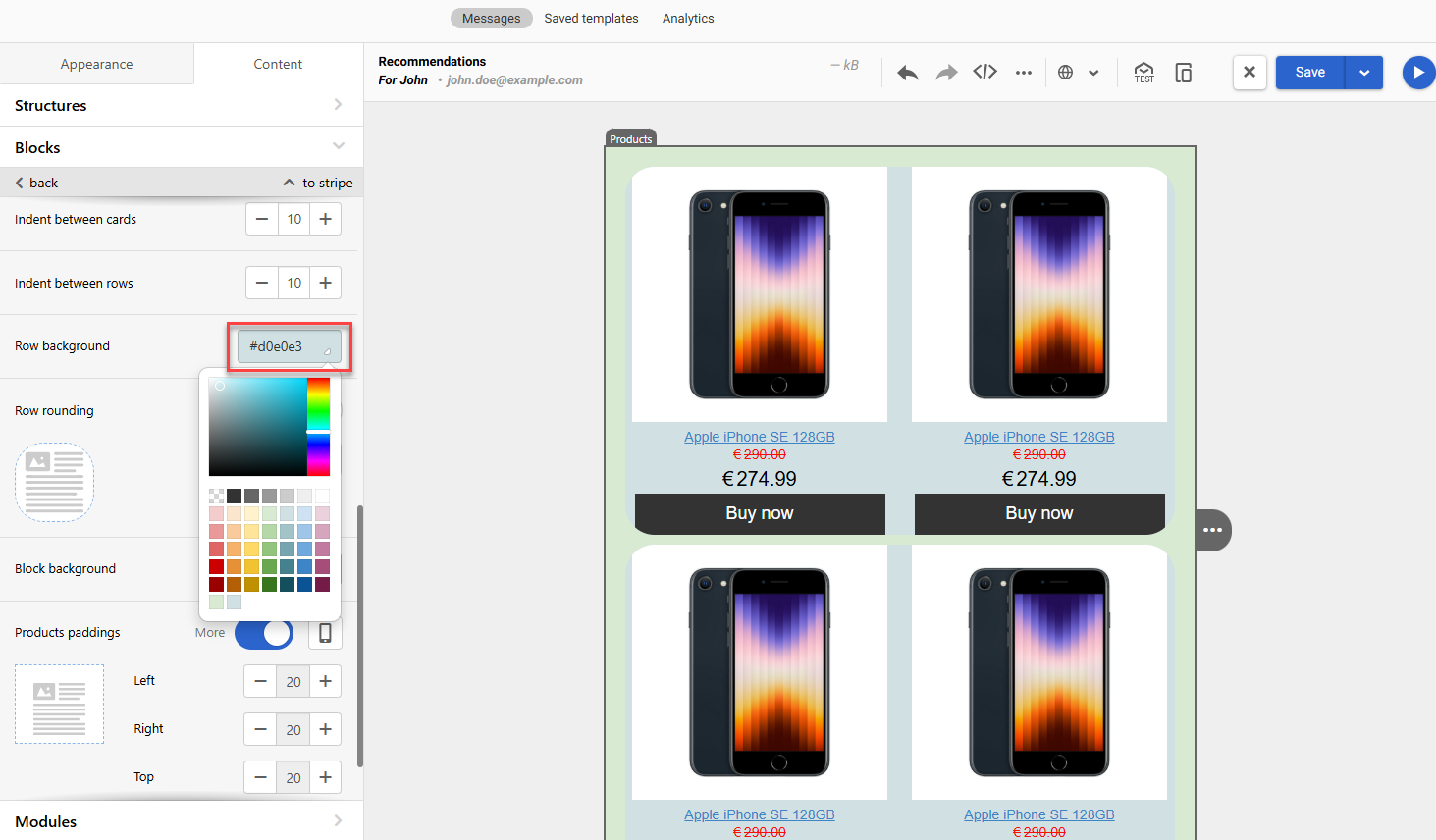Navigate up to stripe
1436x840 pixels.
(x=318, y=183)
